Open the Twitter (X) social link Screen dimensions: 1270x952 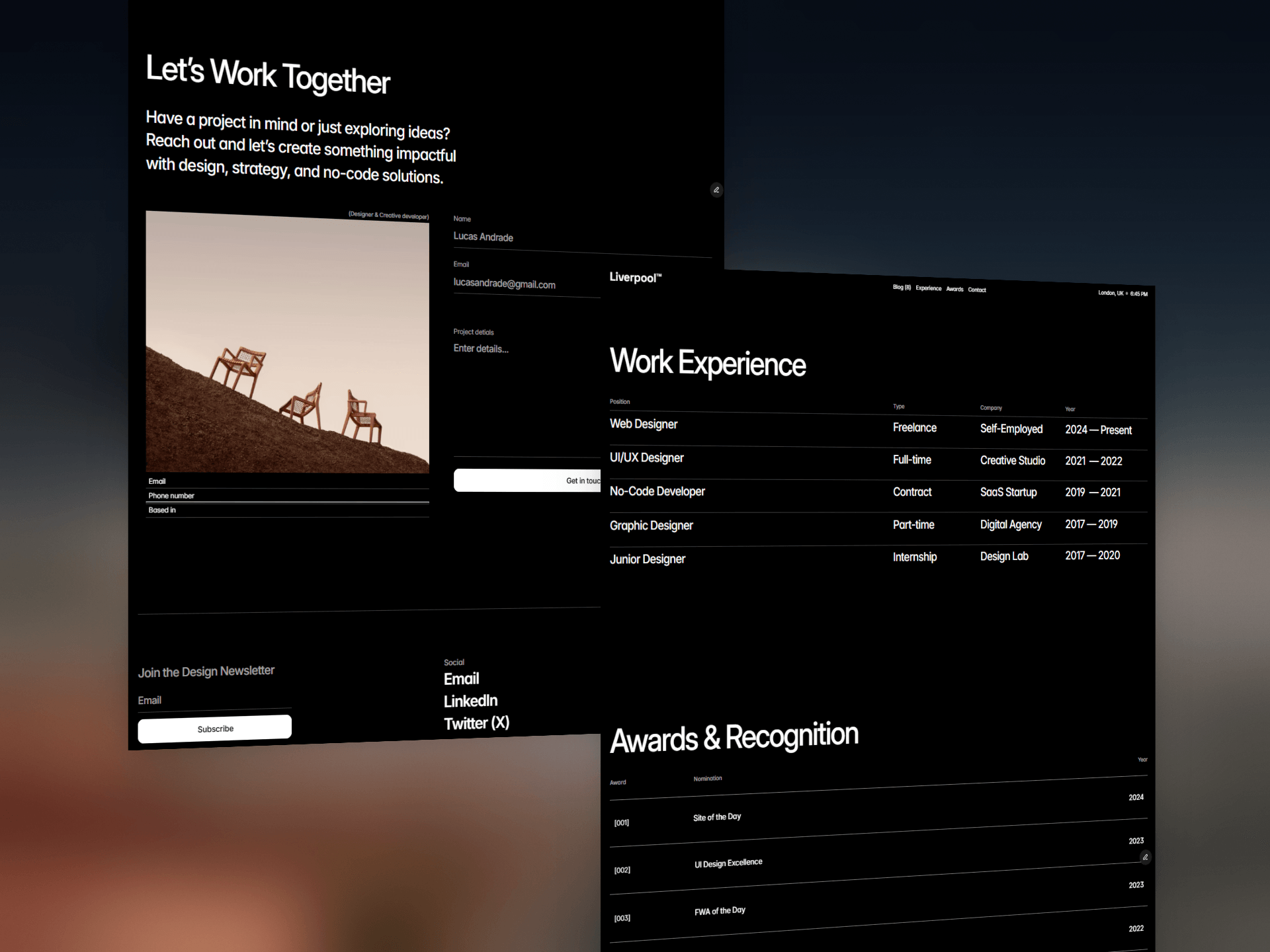click(476, 723)
